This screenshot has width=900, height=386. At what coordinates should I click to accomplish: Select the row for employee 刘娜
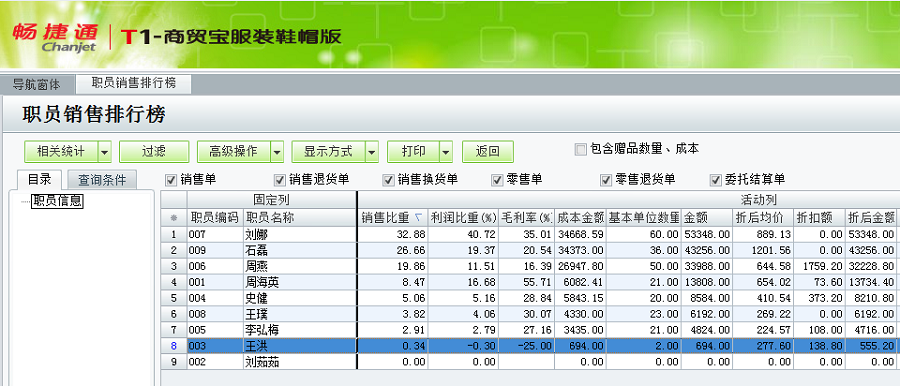(x=528, y=234)
